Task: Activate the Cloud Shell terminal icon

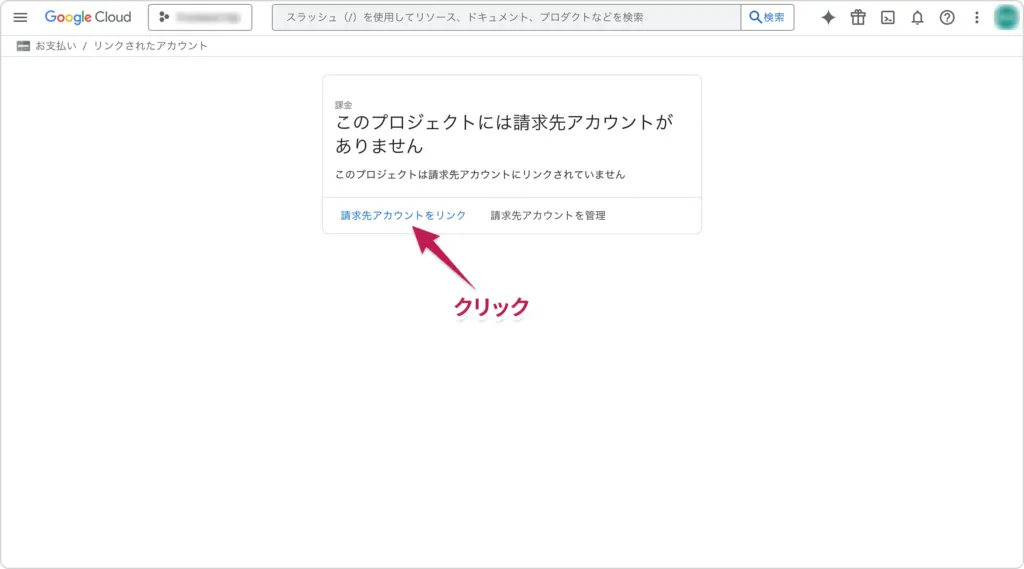Action: [887, 17]
